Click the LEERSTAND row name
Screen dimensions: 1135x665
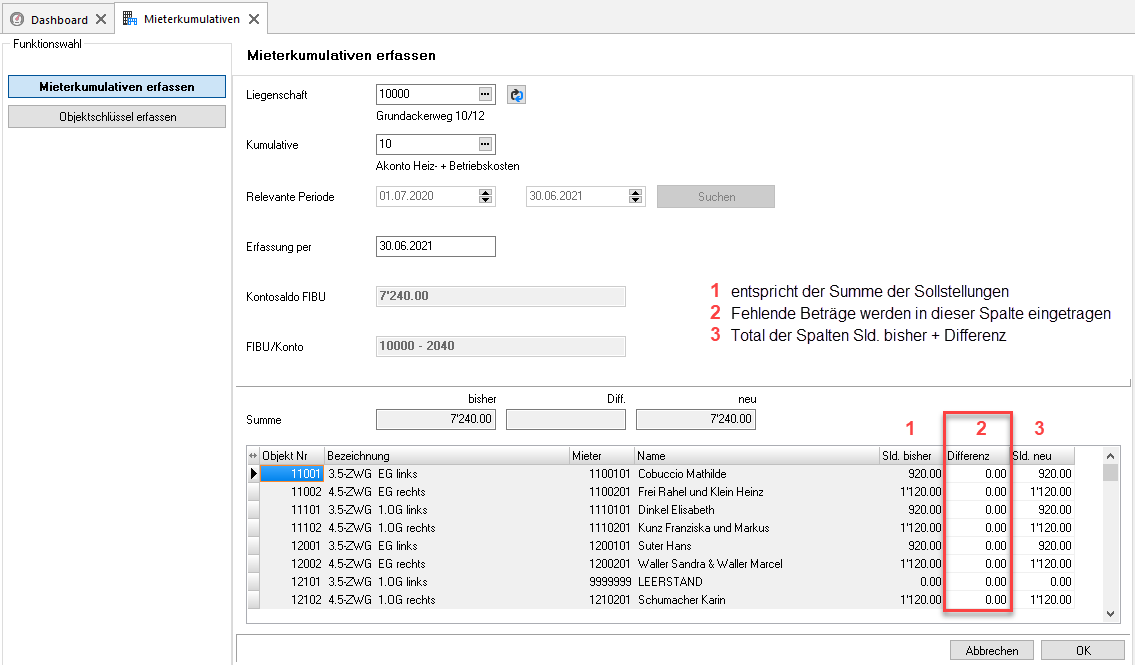click(x=670, y=582)
